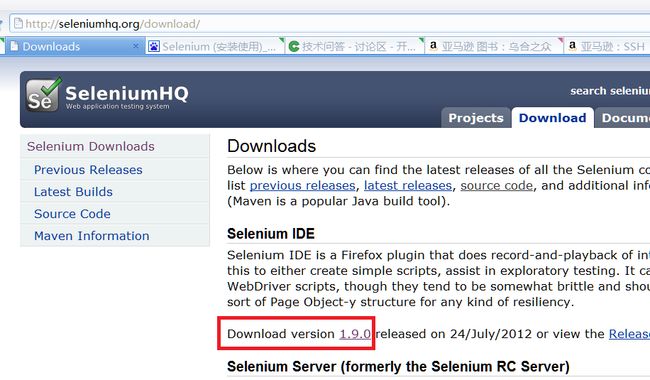The image size is (650, 380).
Task: Open the Documentation site tab
Action: coord(623,118)
